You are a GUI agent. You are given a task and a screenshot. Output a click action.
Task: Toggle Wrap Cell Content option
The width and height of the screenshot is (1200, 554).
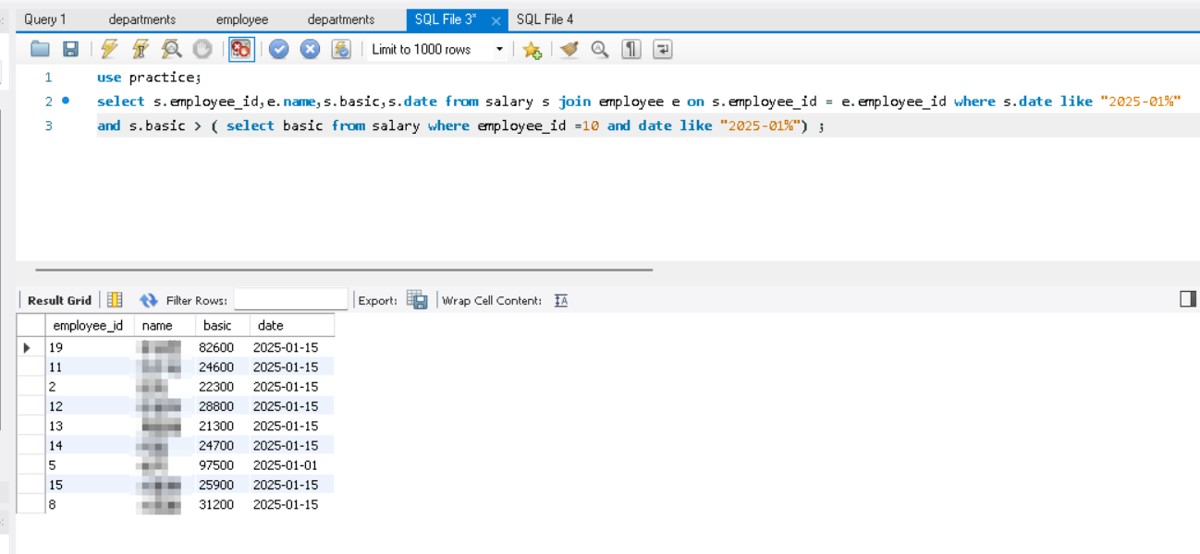[561, 300]
